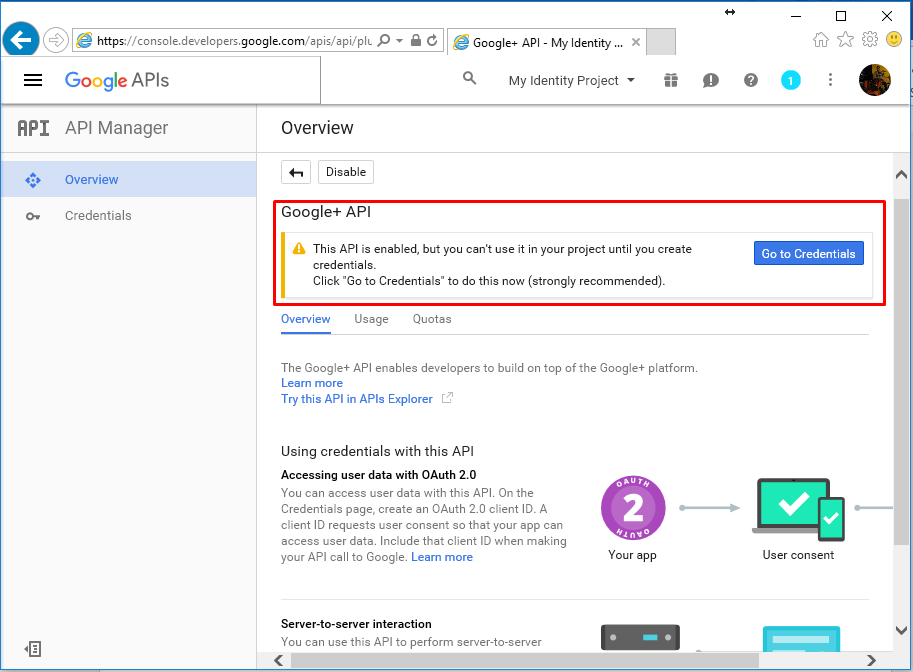Open browser Tools gear icon

870,40
